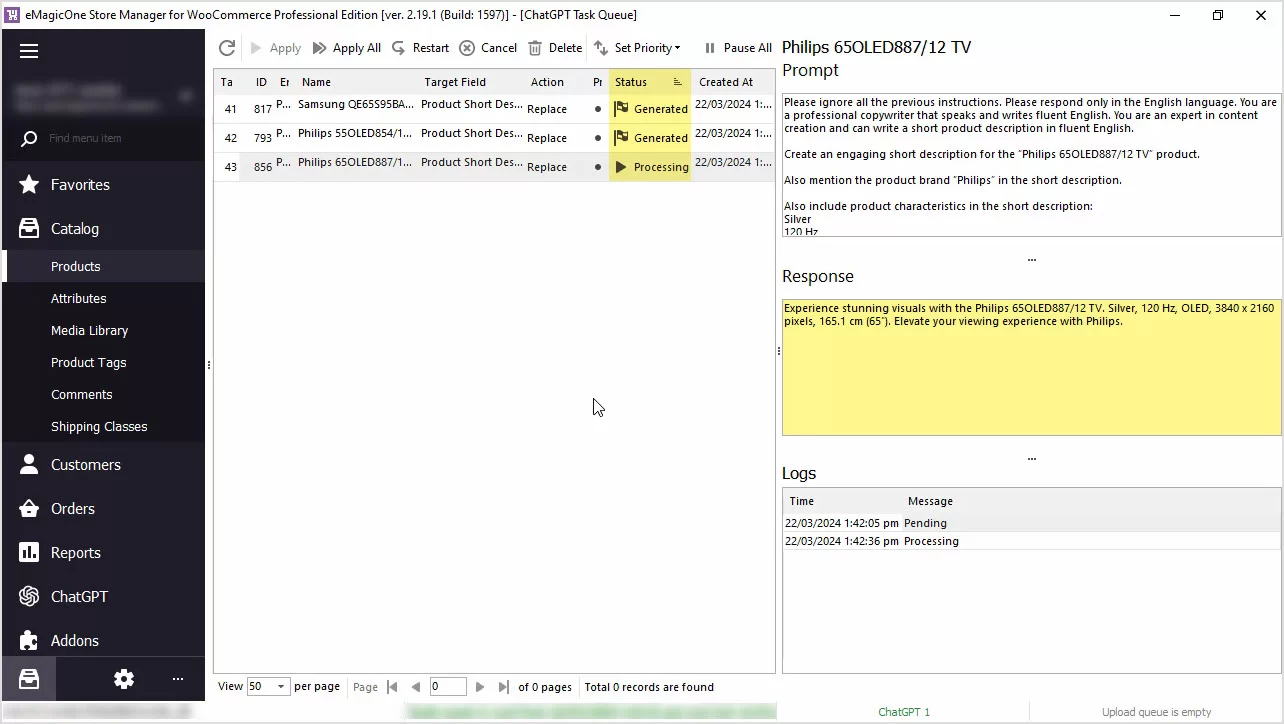Select Product Tags under Catalog
1284x724 pixels.
[x=88, y=363]
